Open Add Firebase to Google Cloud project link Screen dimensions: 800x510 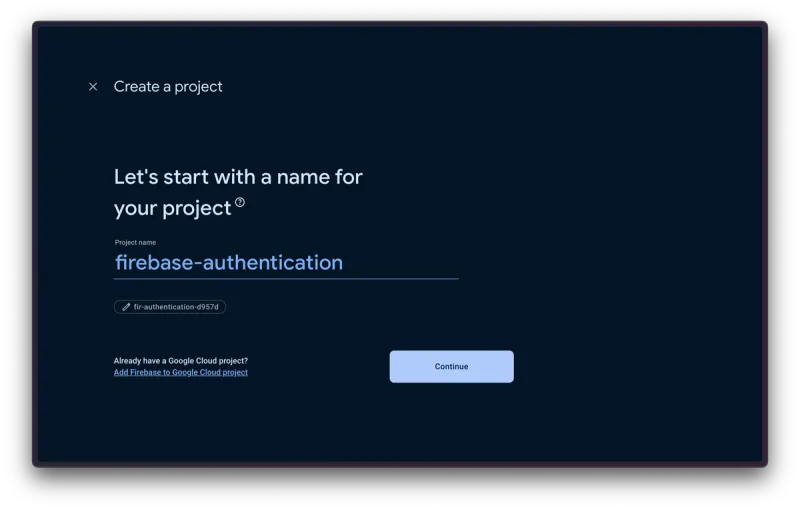click(x=181, y=372)
